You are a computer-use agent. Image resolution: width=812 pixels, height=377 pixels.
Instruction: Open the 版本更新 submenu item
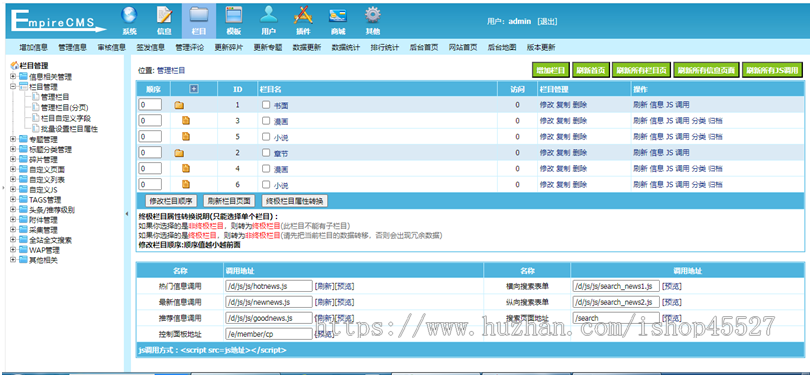[x=541, y=47]
